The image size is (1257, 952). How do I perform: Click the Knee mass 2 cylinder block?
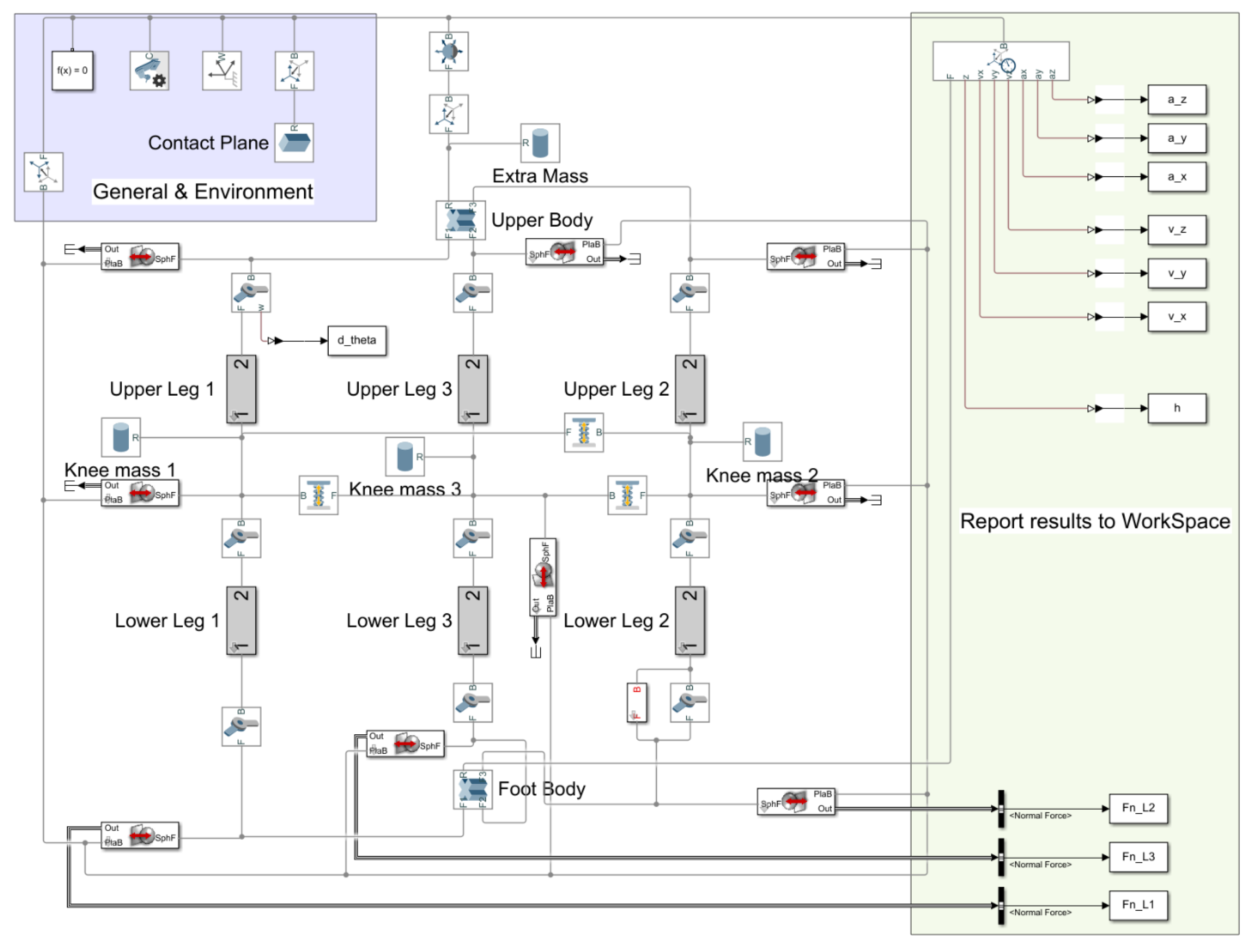pyautogui.click(x=762, y=441)
